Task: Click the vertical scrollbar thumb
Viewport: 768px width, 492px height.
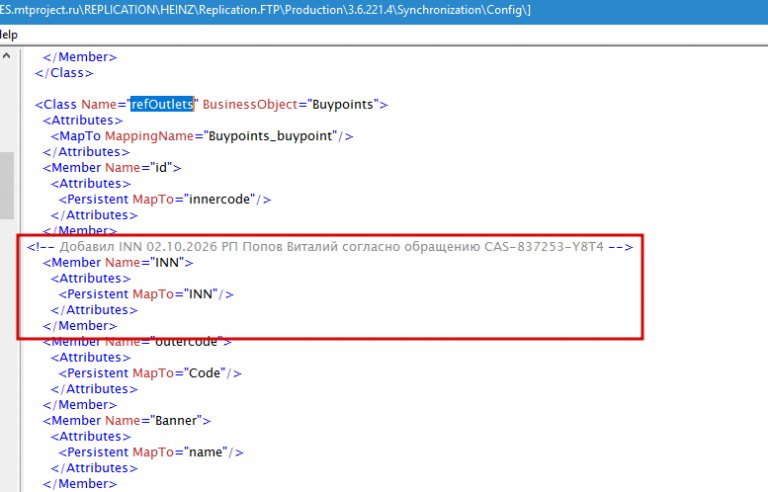Action: [6, 185]
